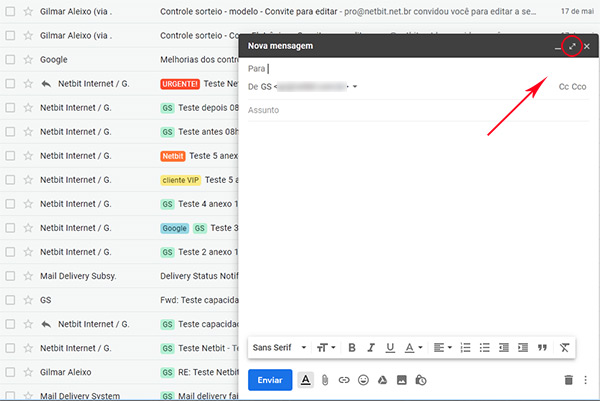The height and width of the screenshot is (401, 600).
Task: Open the Delivery Status Notif email
Action: (x=199, y=276)
